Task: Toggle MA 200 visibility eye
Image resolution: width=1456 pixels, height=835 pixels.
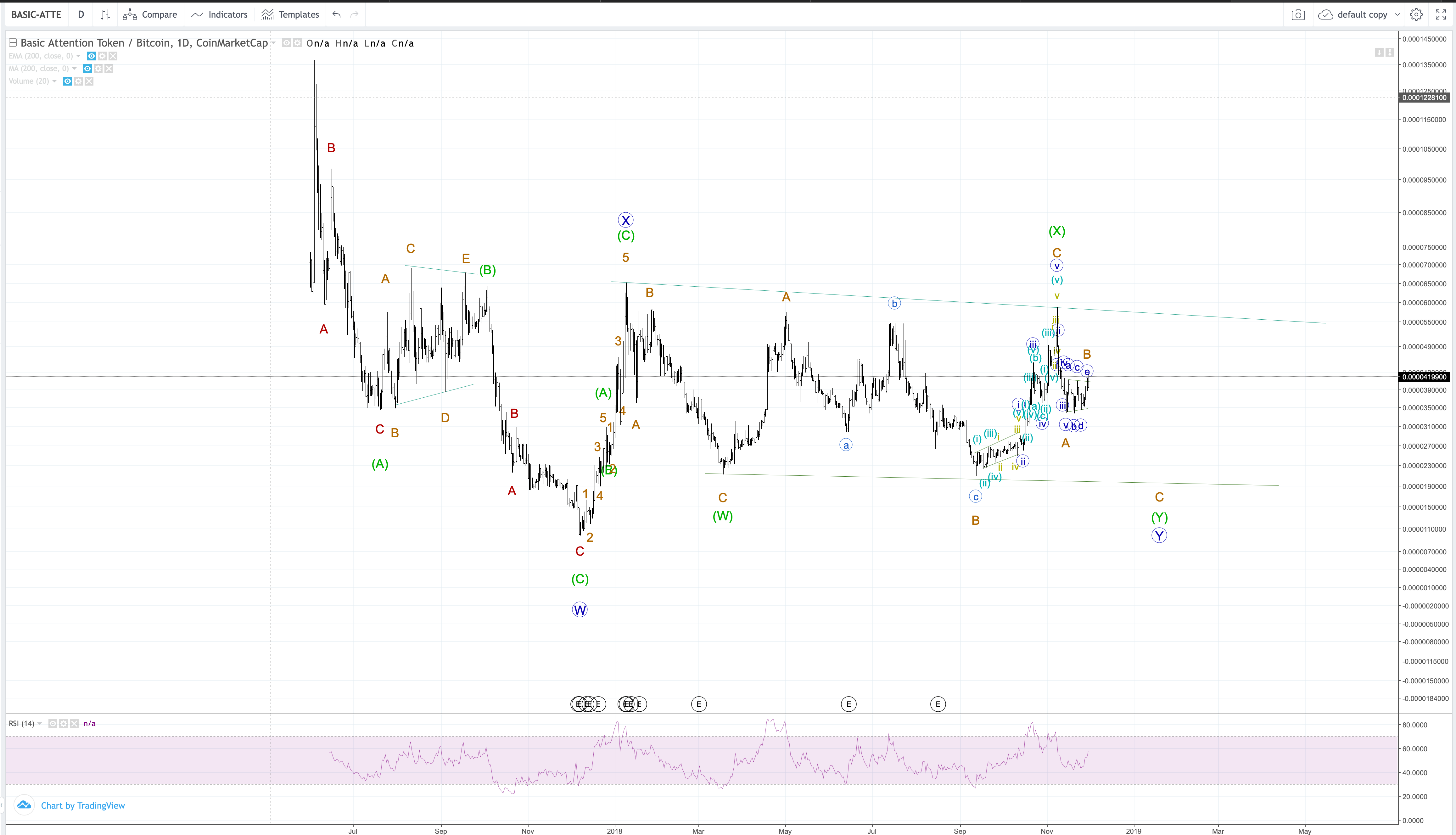Action: pos(87,69)
